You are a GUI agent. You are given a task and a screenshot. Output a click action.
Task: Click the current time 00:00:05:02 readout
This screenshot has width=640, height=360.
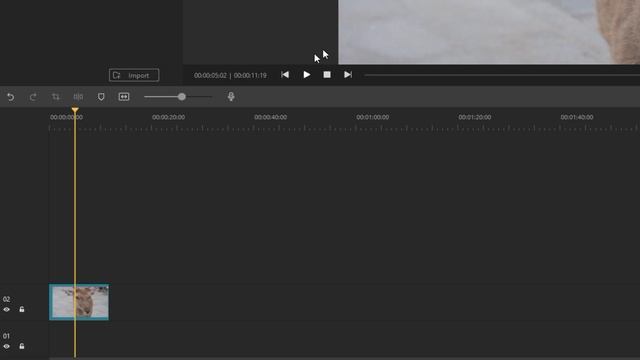pyautogui.click(x=210, y=76)
